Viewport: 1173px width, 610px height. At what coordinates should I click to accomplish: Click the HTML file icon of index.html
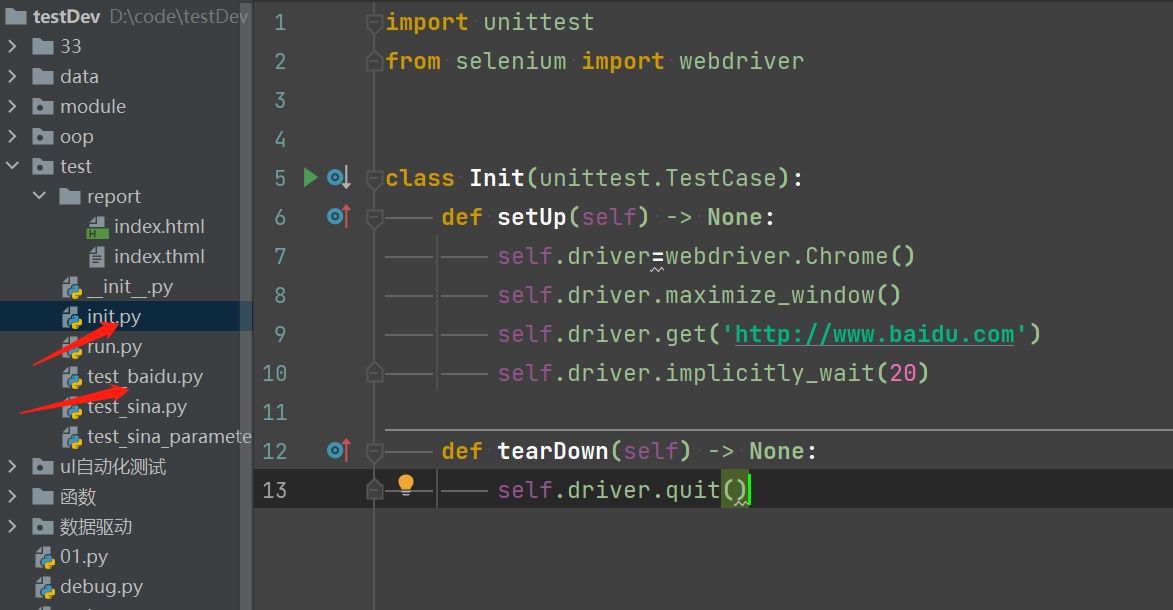[97, 227]
